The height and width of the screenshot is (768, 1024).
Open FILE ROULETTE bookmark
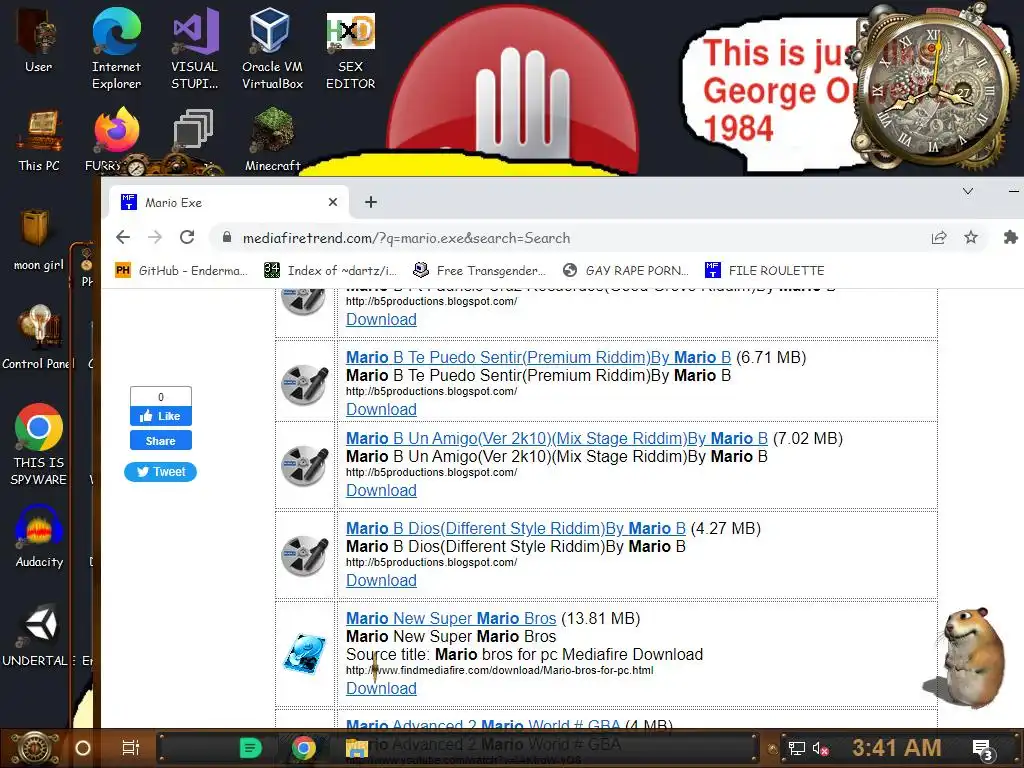pos(765,270)
